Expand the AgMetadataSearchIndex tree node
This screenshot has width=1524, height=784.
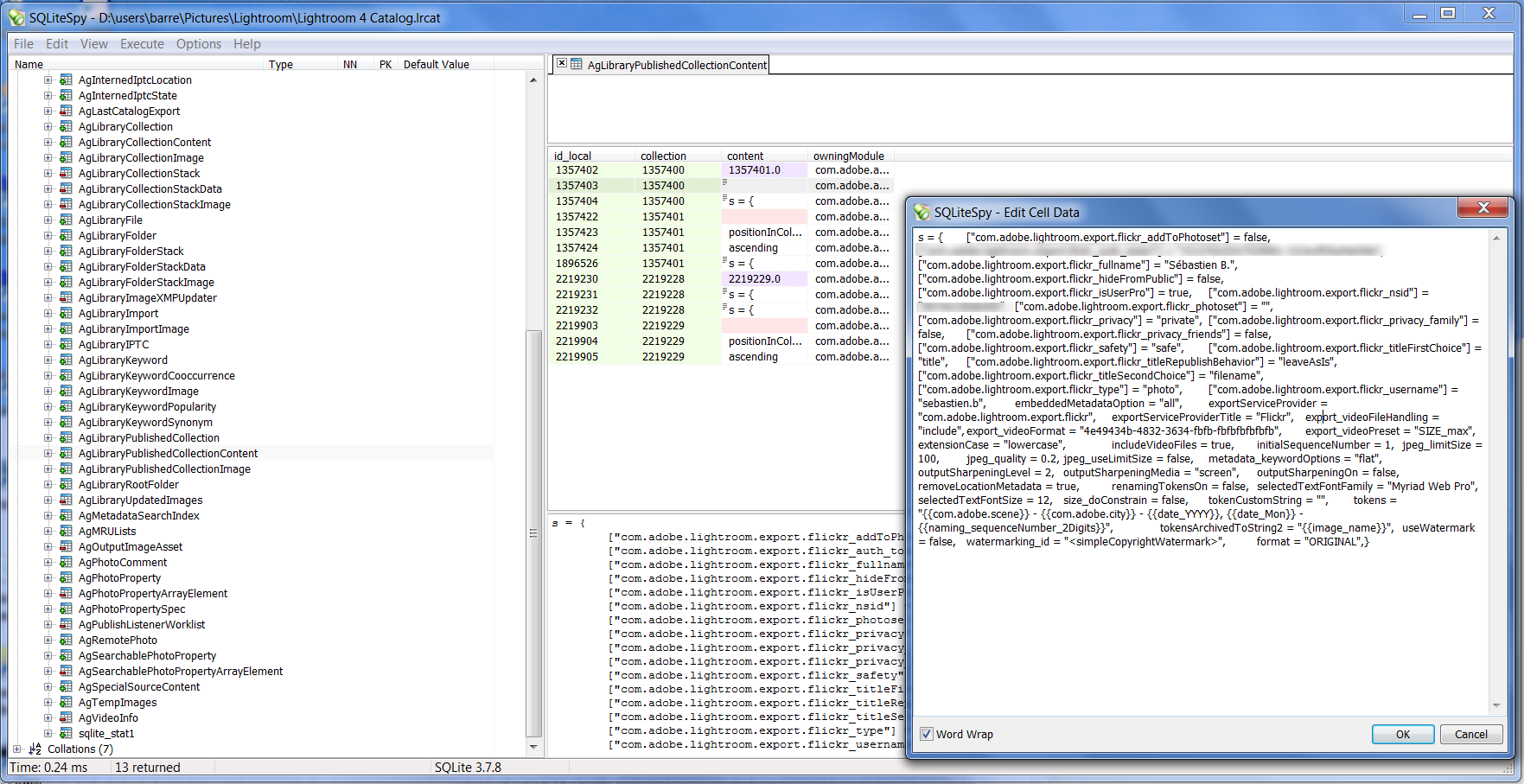[48, 516]
